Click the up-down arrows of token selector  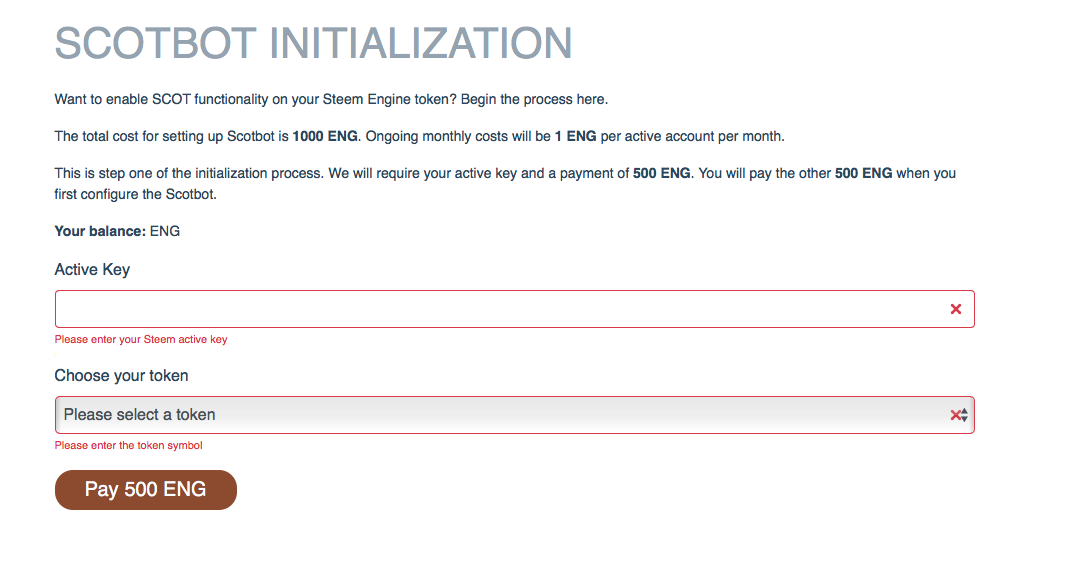click(964, 415)
